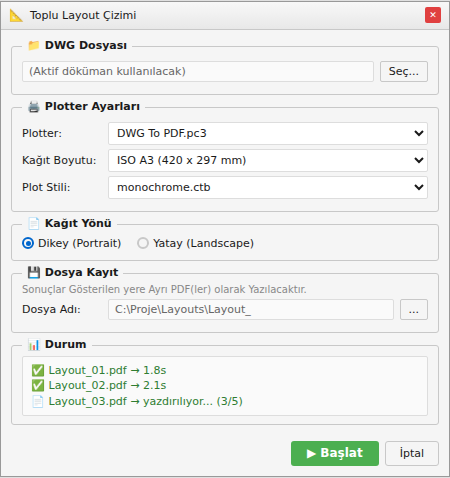Cancel with the İptal button
Image resolution: width=450 pixels, height=478 pixels.
tap(412, 453)
